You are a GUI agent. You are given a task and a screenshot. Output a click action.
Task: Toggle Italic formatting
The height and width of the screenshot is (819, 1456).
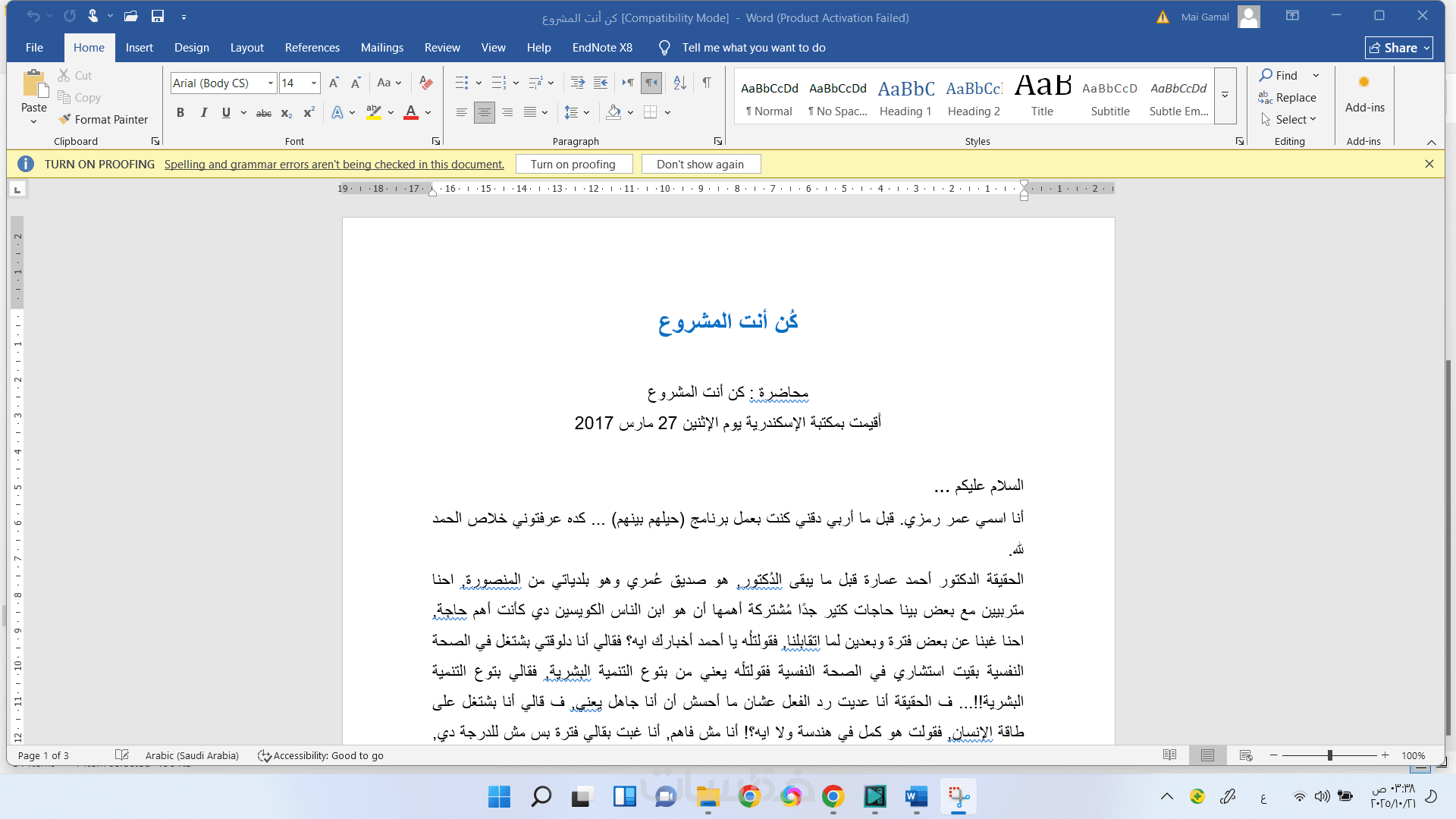click(x=203, y=113)
